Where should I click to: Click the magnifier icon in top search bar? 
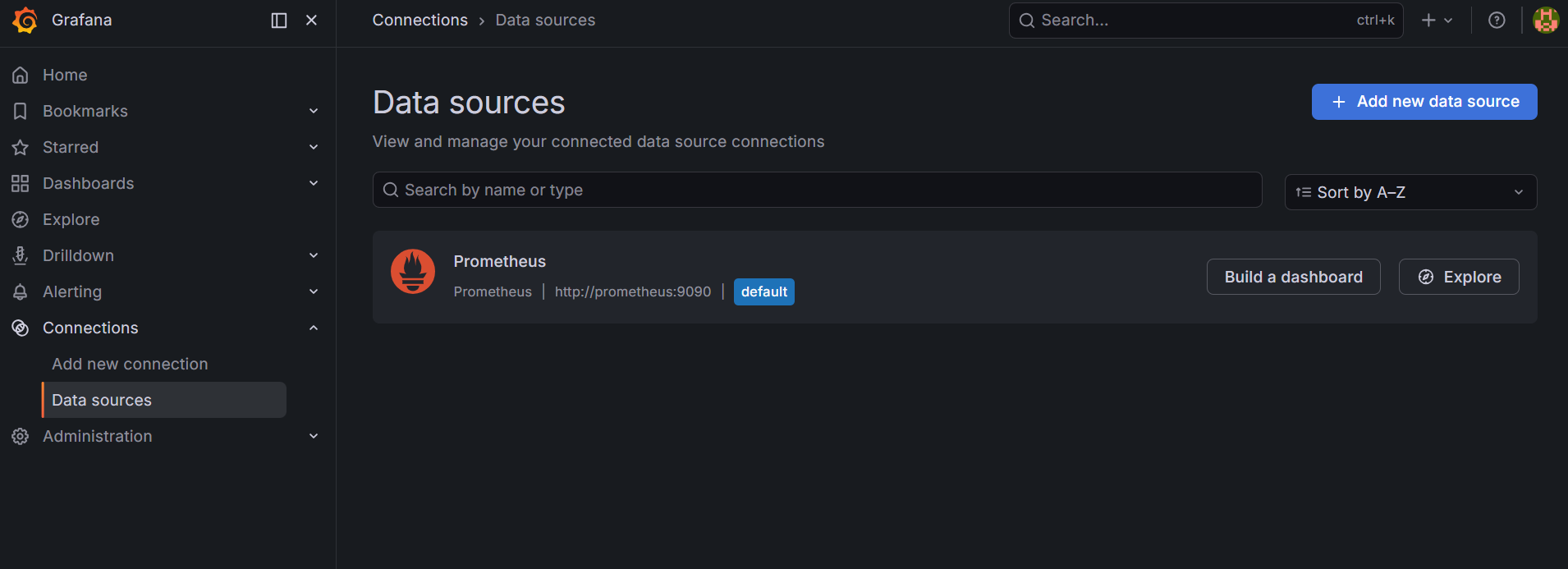[1027, 21]
